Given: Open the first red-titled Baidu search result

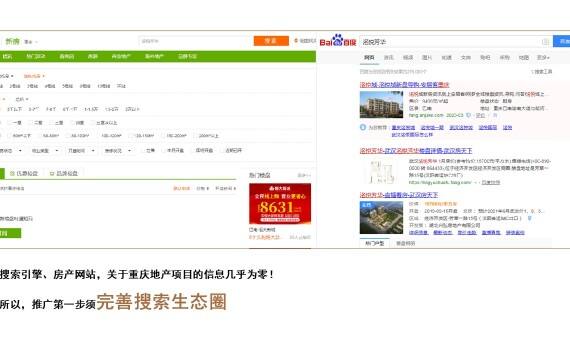Looking at the screenshot, I should pyautogui.click(x=404, y=85).
